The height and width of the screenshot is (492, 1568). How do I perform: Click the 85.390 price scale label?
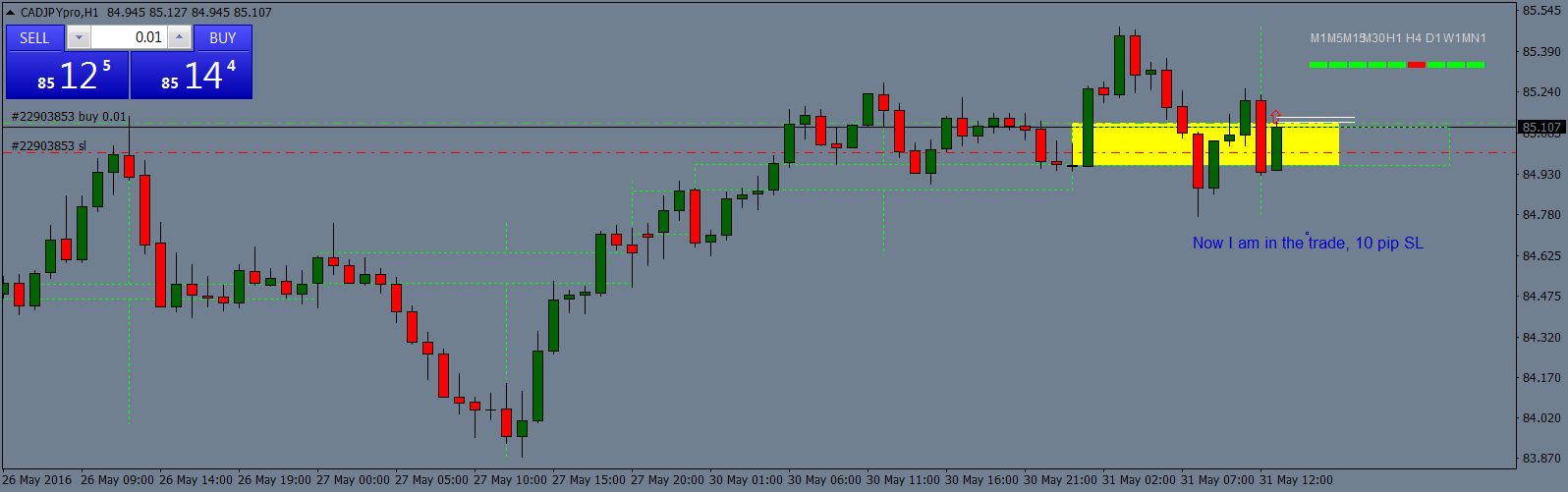pos(1541,51)
